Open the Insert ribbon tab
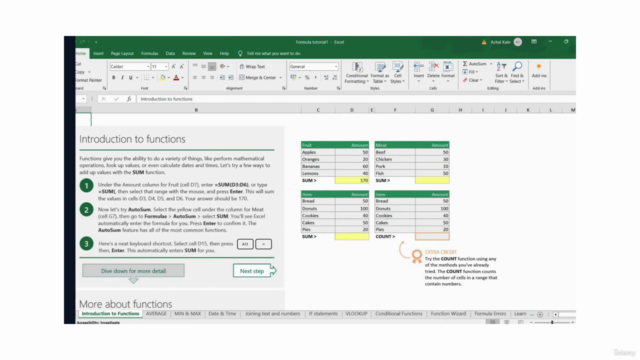Screen dimensions: 640x360 pyautogui.click(x=98, y=53)
